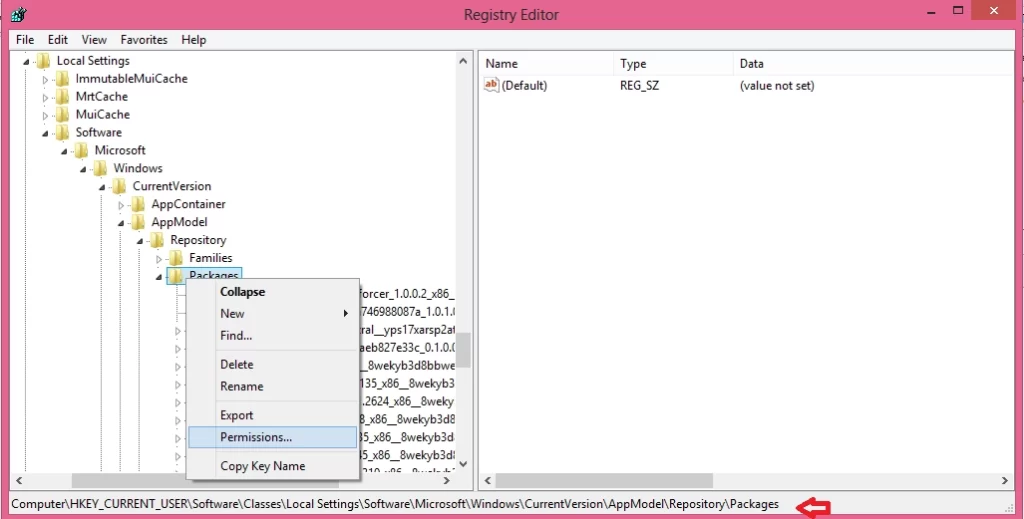Select the ImmutableMuiCache key label
1024x519 pixels.
[x=131, y=79]
